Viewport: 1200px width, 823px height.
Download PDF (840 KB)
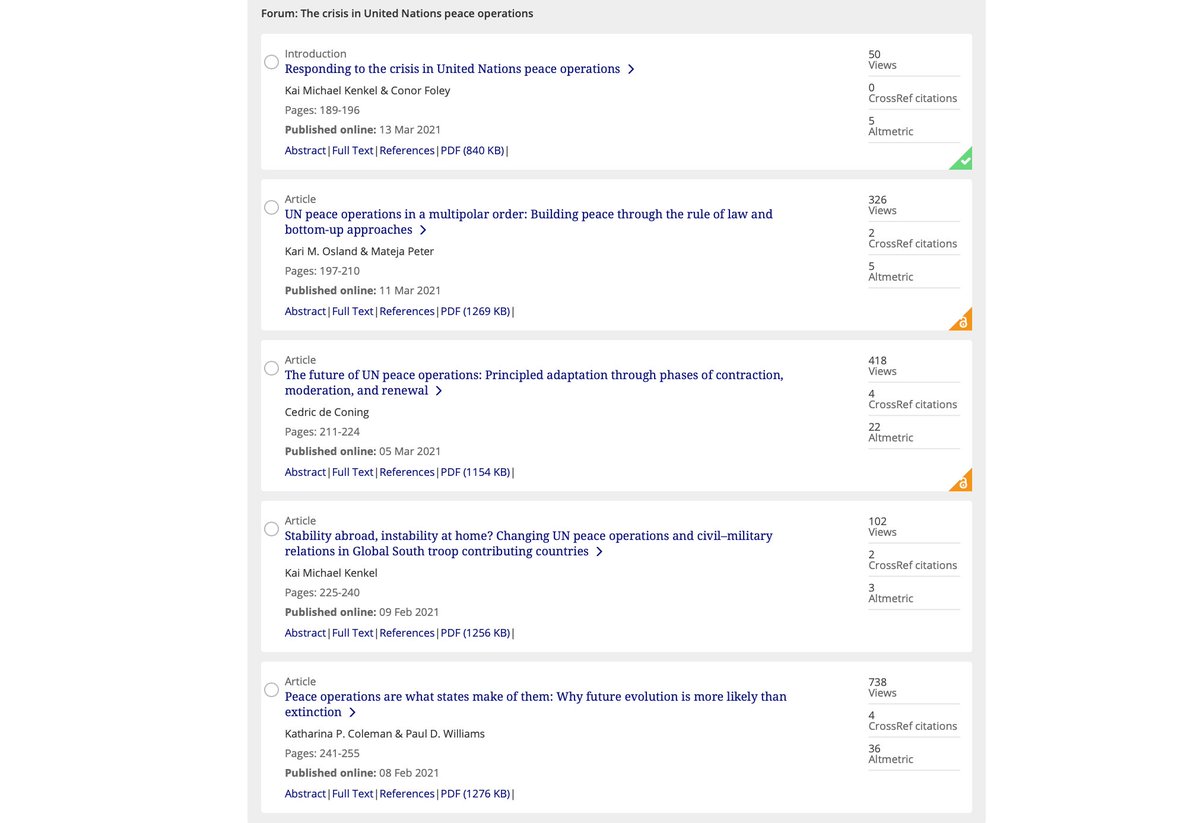click(472, 151)
